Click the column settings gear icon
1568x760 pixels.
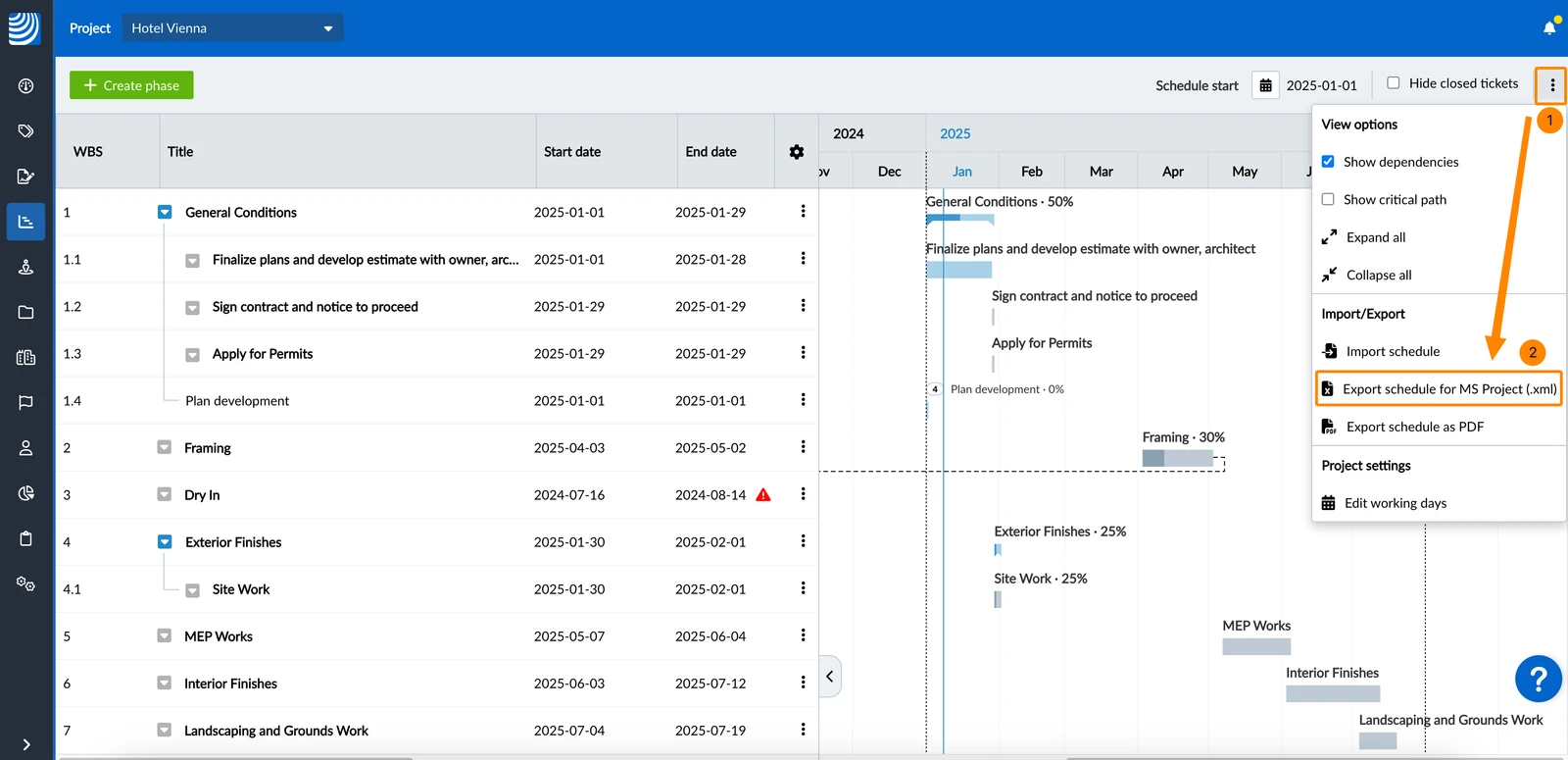797,152
